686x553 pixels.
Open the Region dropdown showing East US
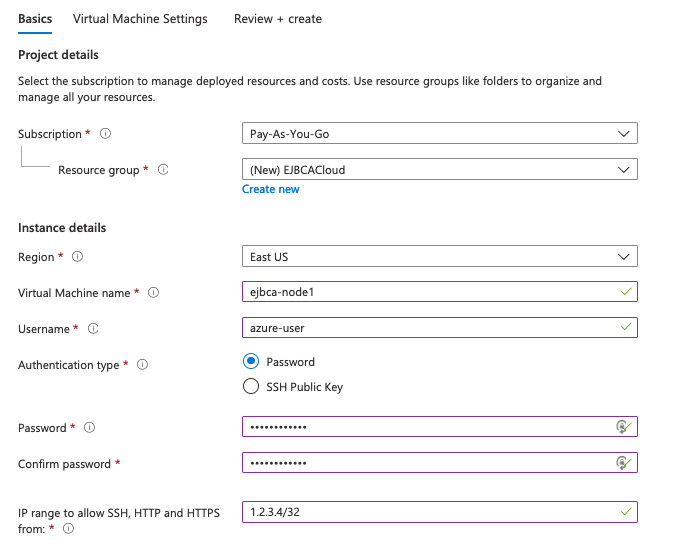click(x=439, y=257)
